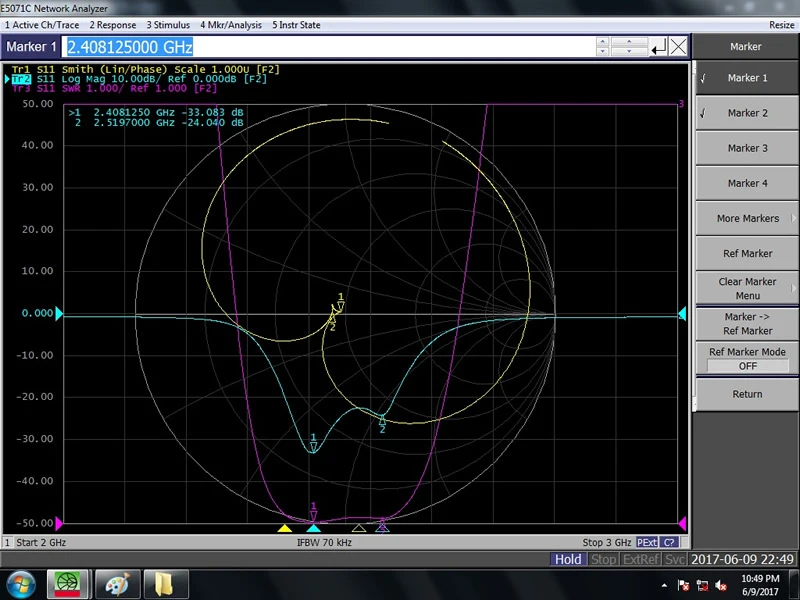Viewport: 800px width, 600px height.
Task: Click the Return softkey
Action: (x=746, y=394)
